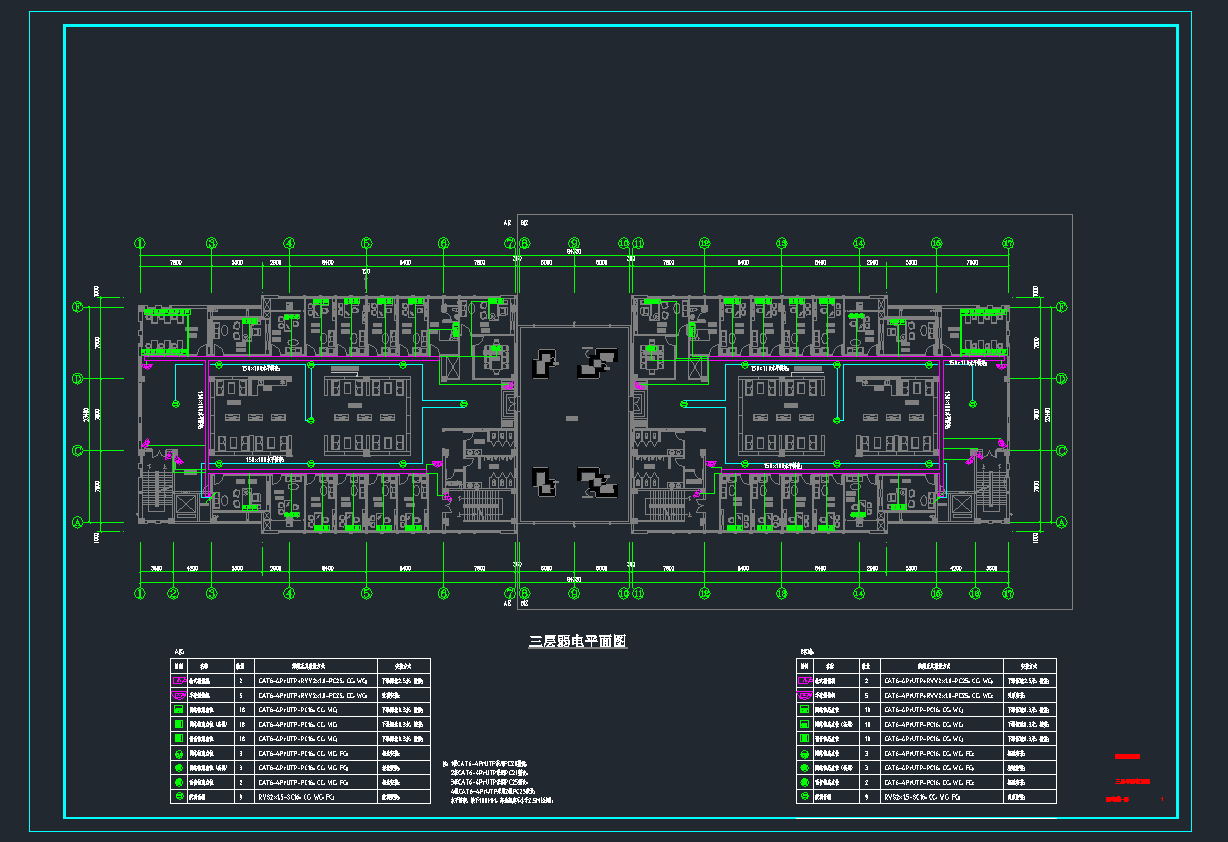Select axis bubble F on the left side
The image size is (1228, 842).
tap(76, 307)
